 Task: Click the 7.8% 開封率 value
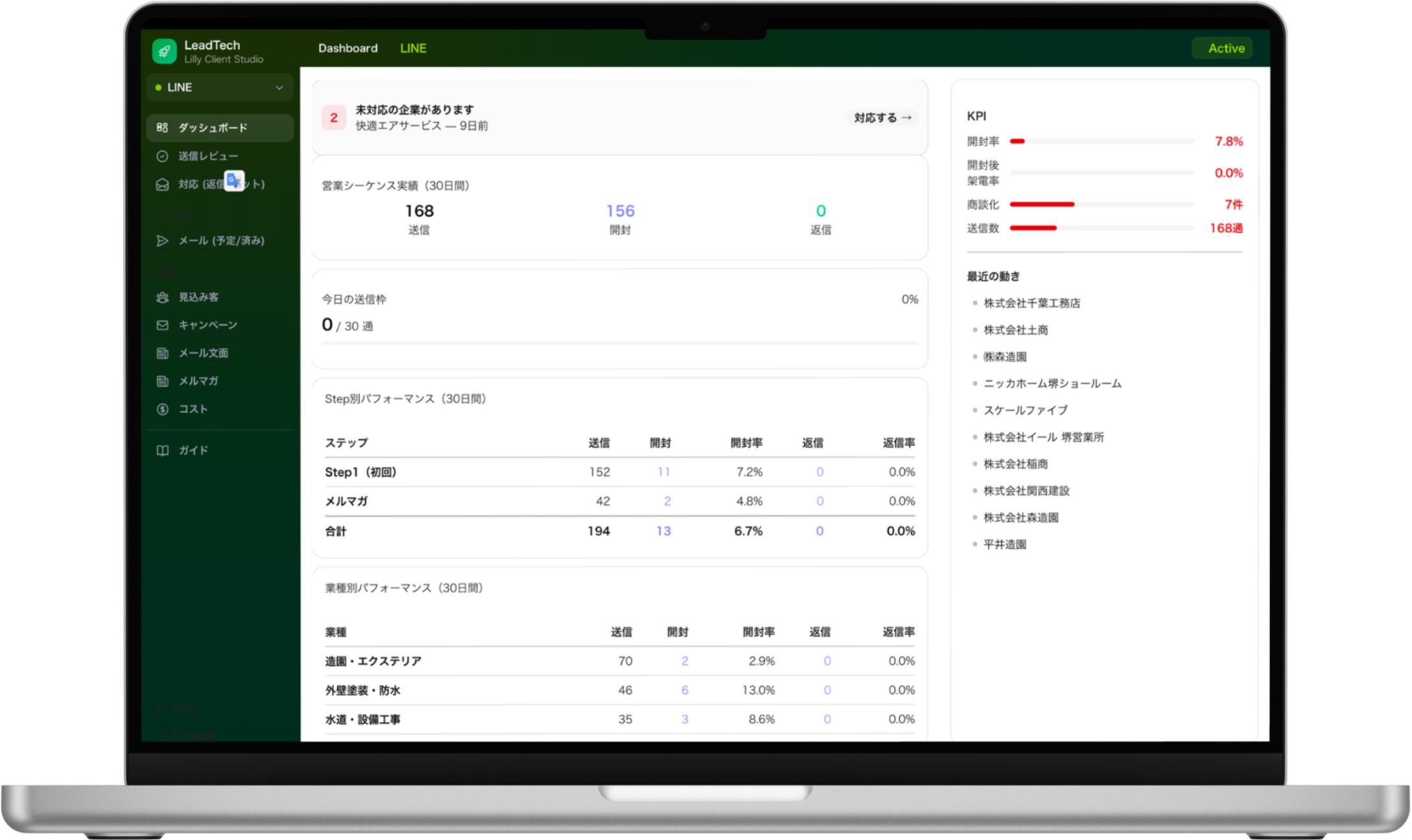pos(1229,141)
